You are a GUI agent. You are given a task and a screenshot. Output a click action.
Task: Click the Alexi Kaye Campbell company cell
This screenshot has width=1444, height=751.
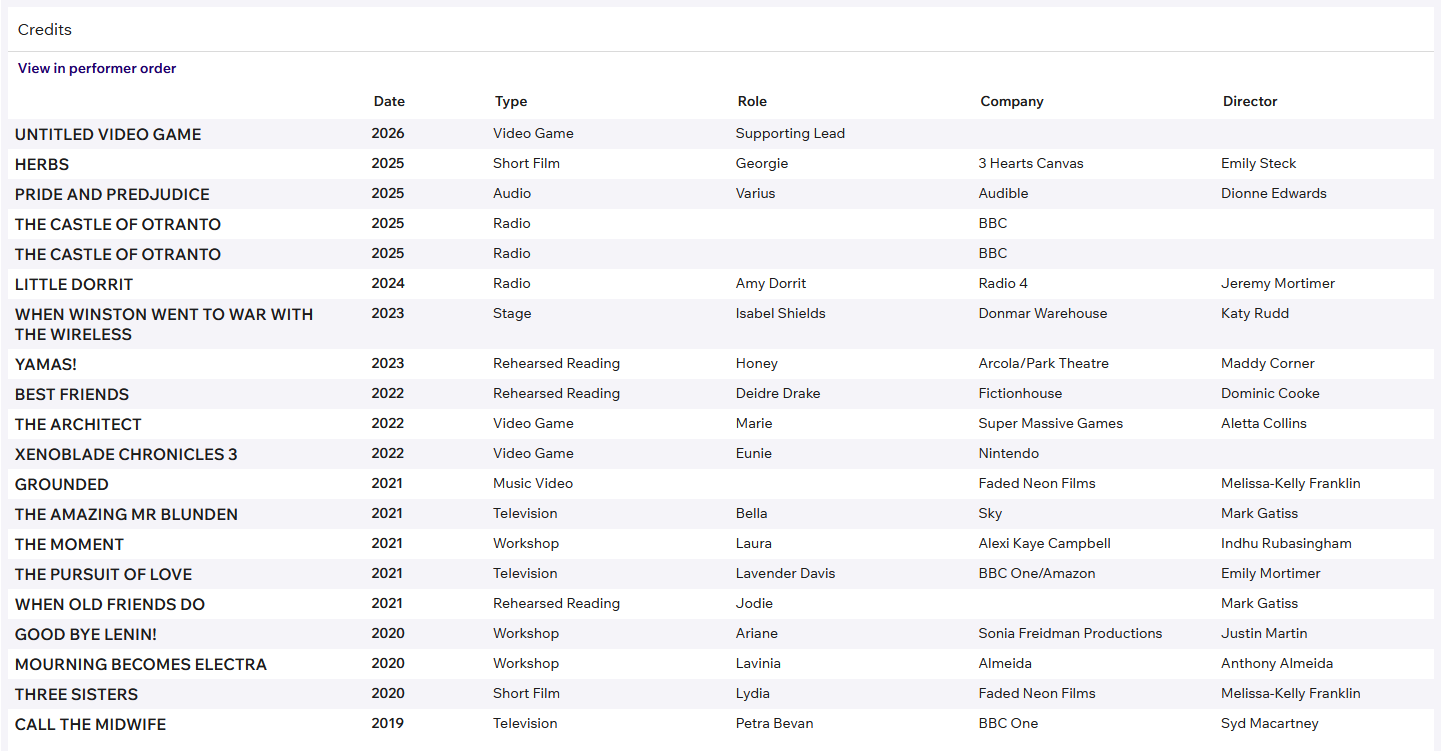[x=1045, y=543]
